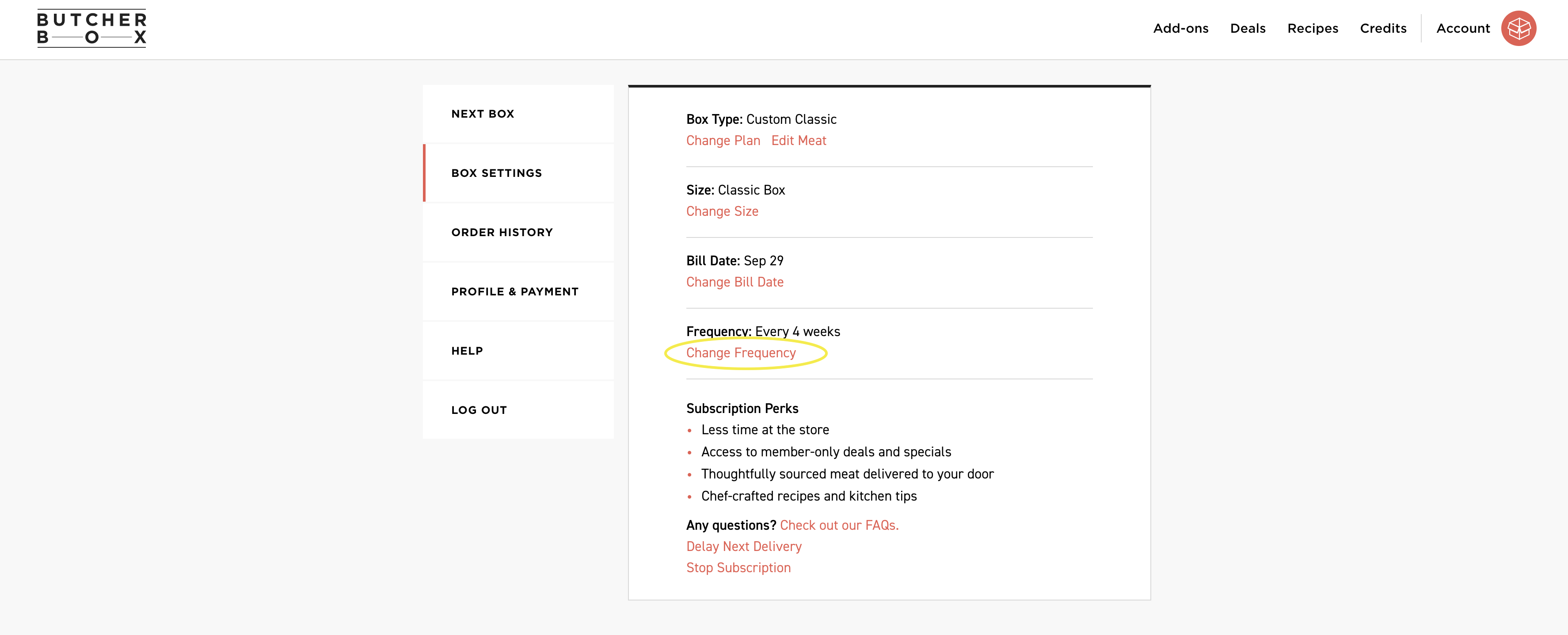Viewport: 1568px width, 635px height.
Task: Go to Profile & Payment
Action: 514,291
